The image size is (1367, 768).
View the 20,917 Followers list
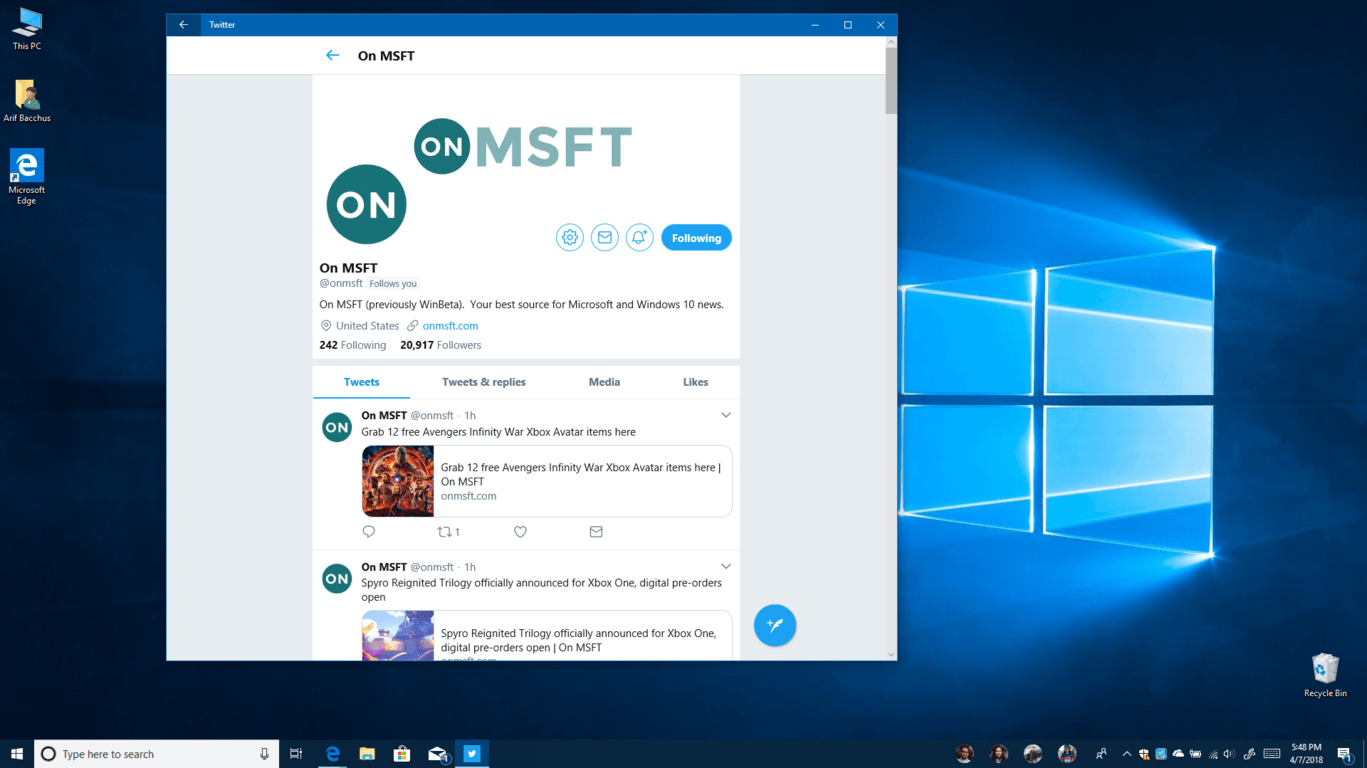[x=441, y=345]
